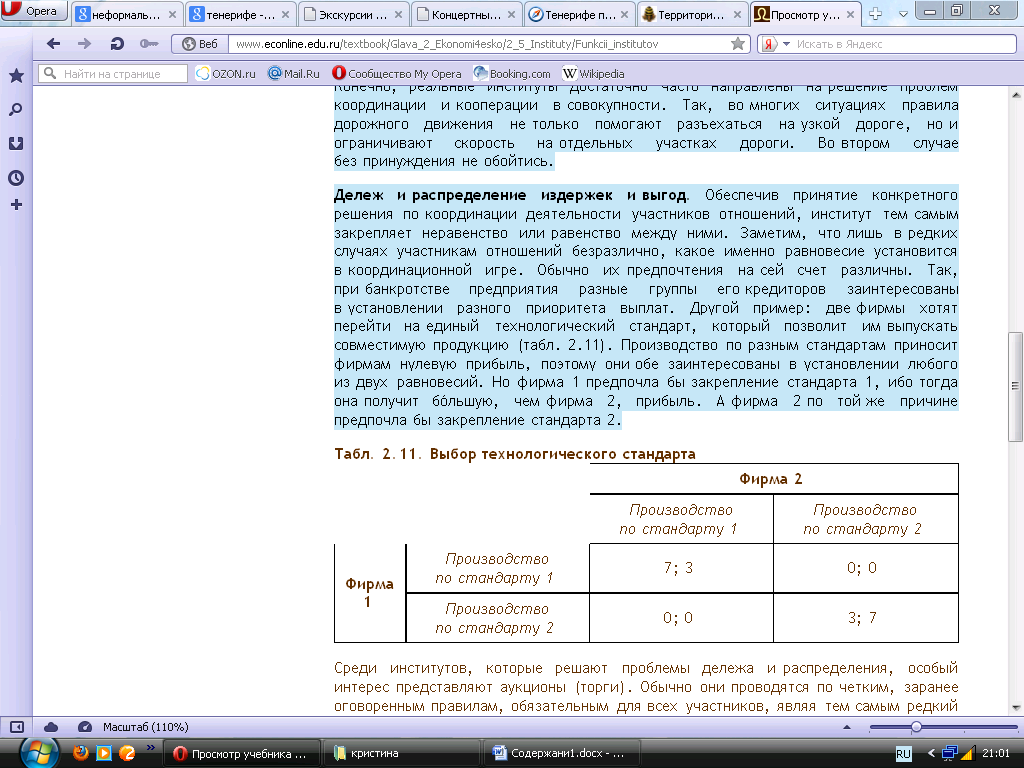Open a new tab with plus button
This screenshot has height=768, width=1024.
pos(876,14)
